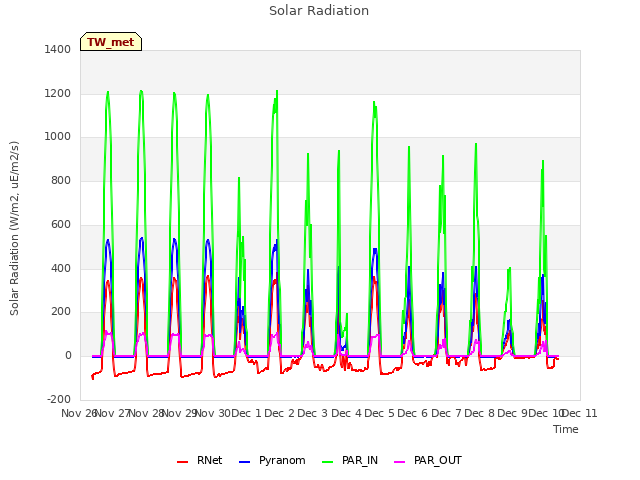Click the TW_met annotation label
Viewport: 640px width, 480px height.
point(111,42)
